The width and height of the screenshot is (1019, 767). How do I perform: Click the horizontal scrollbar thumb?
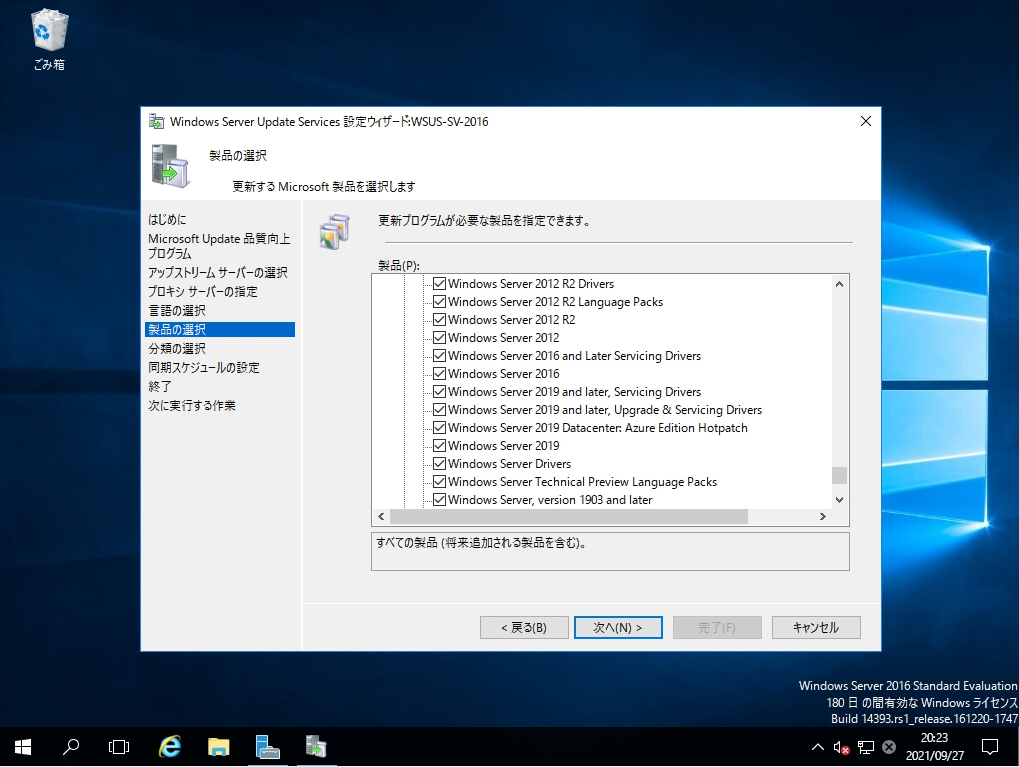tap(569, 516)
